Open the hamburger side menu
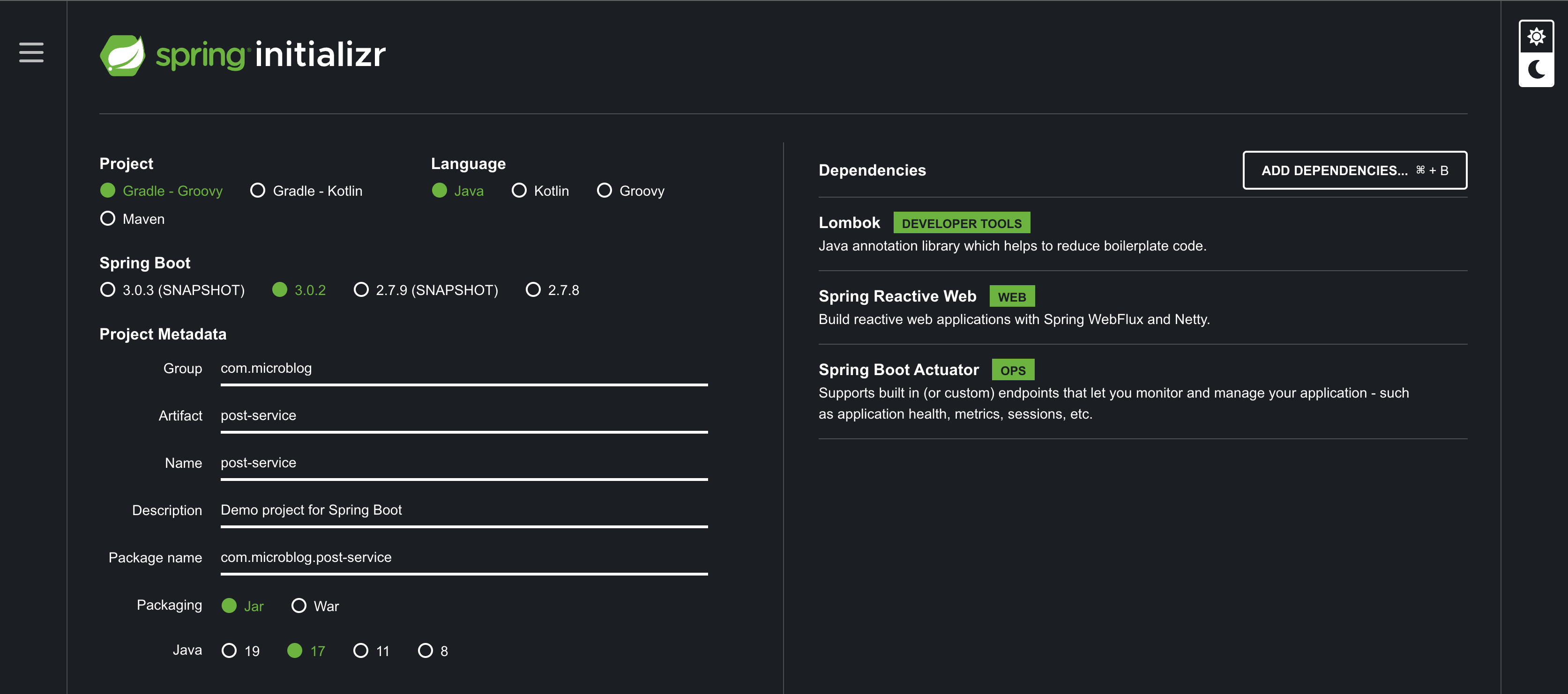Screen dimensions: 1568x694 pyautogui.click(x=31, y=52)
